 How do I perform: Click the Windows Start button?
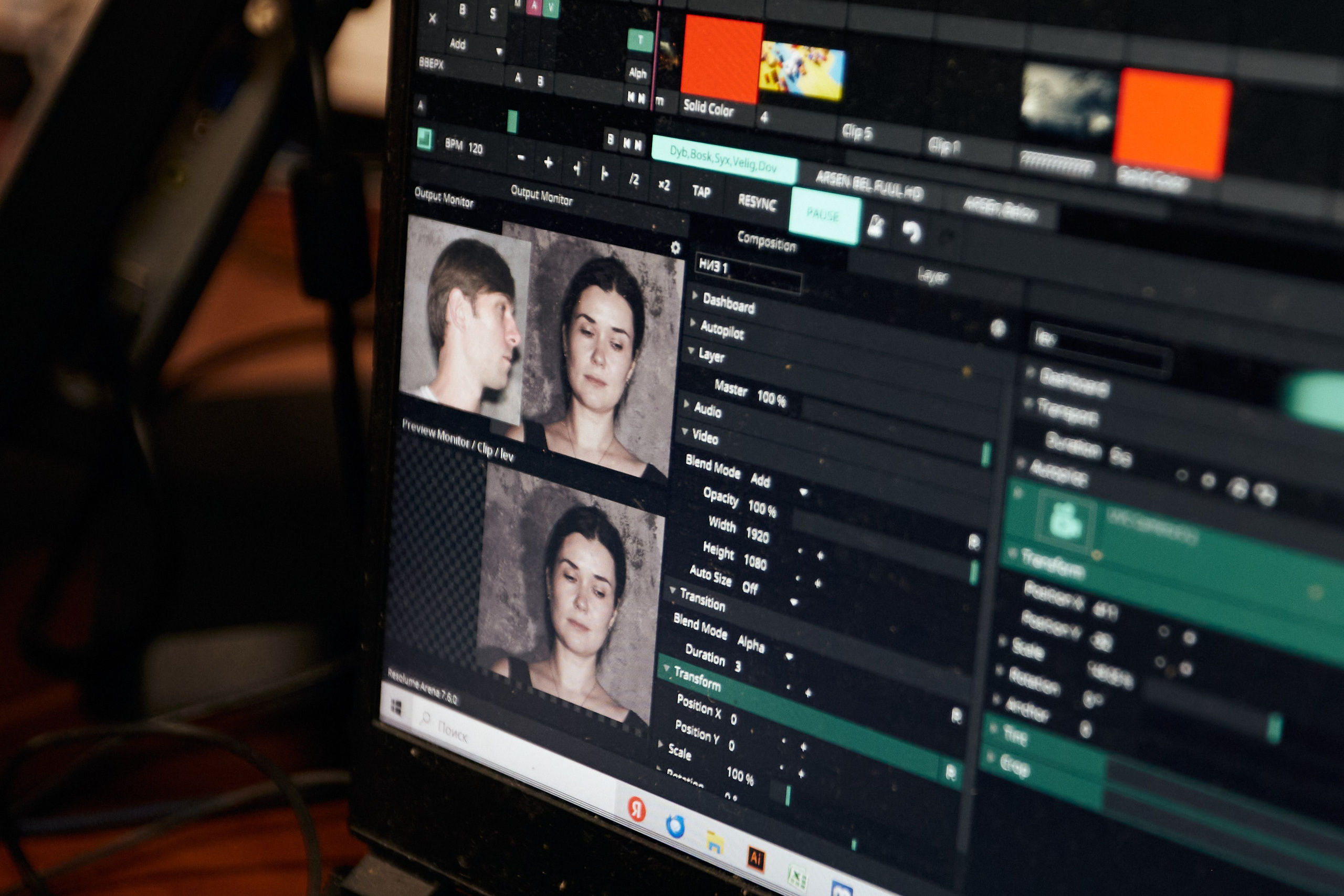pos(396,708)
